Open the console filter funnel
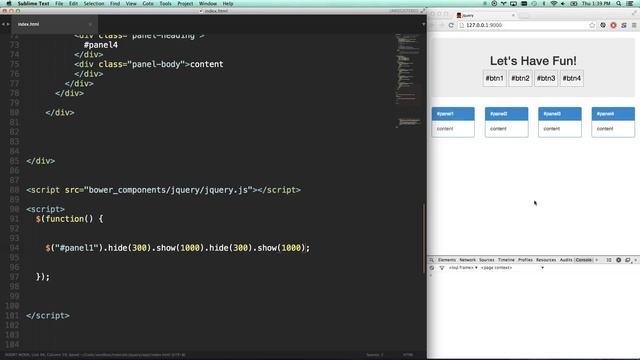This screenshot has height=360, width=640. click(x=442, y=268)
